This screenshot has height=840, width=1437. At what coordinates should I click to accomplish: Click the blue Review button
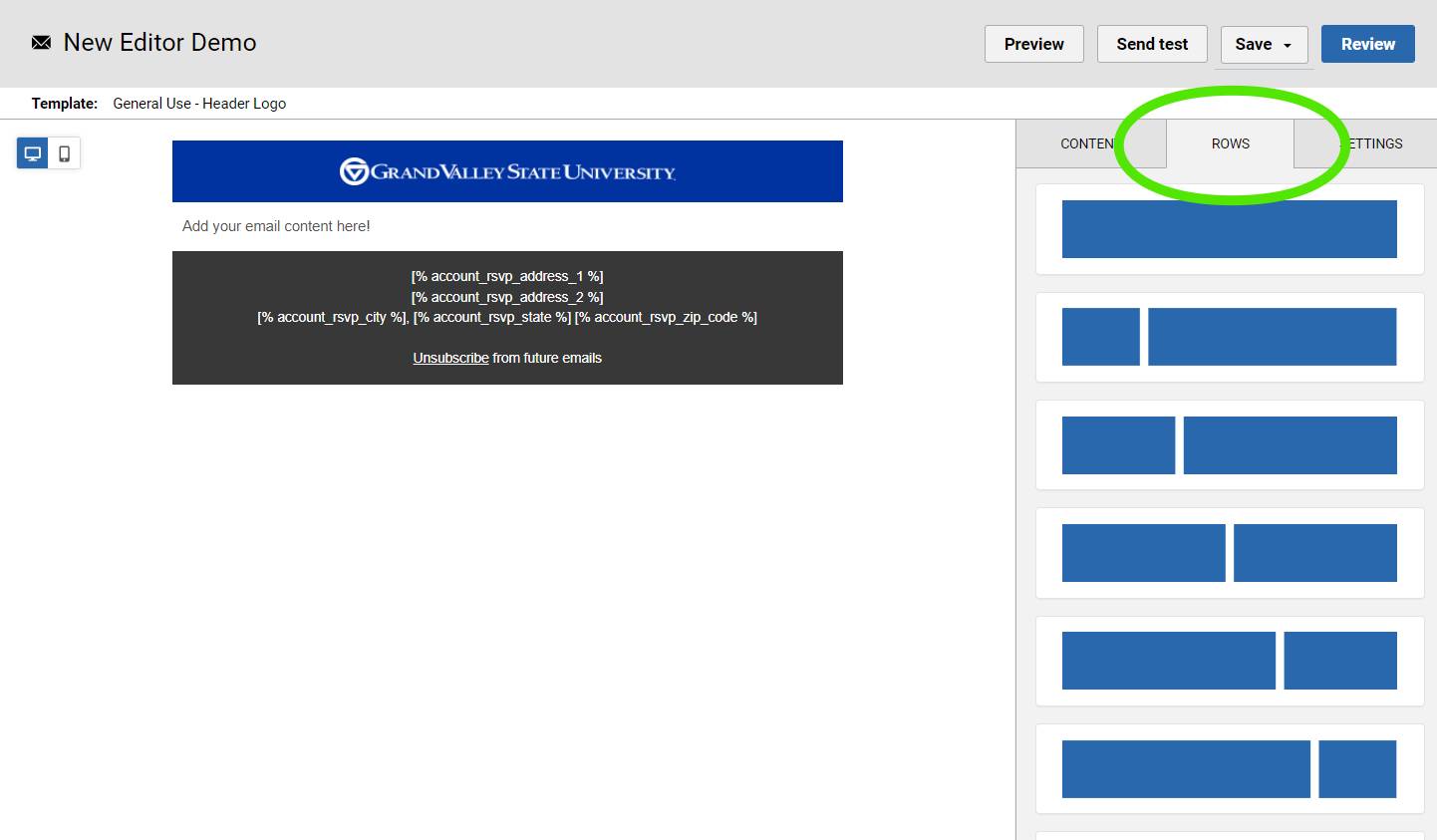1367,44
